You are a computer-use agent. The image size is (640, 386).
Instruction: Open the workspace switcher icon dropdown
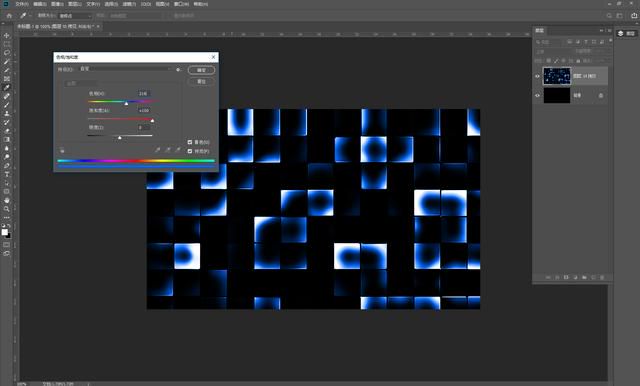tap(620, 16)
